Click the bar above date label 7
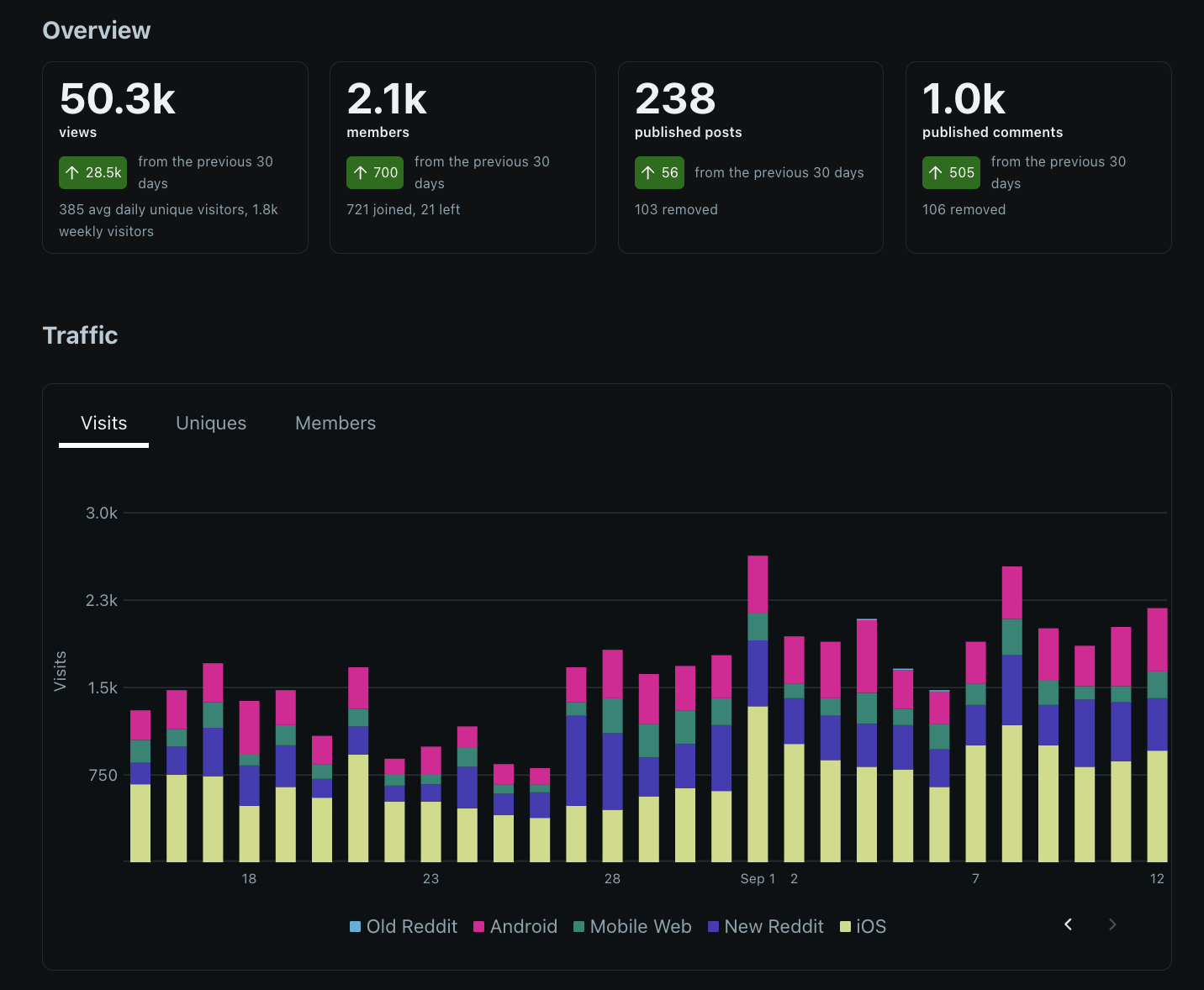 (x=975, y=752)
